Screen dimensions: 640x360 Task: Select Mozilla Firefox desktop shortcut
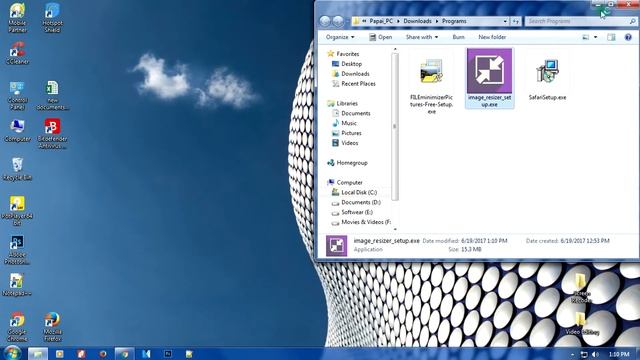(x=52, y=327)
